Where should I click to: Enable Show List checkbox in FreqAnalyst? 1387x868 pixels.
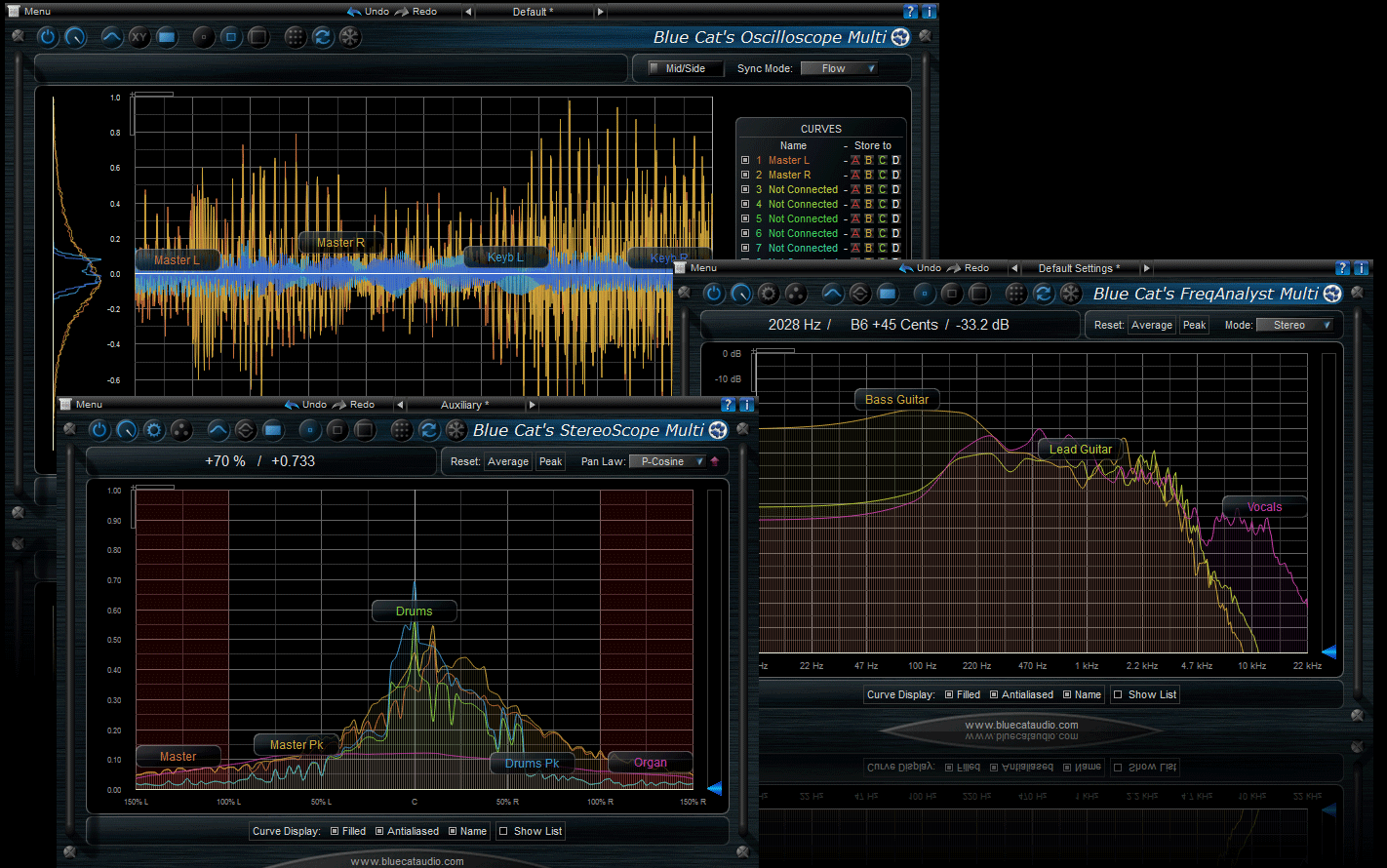1118,694
